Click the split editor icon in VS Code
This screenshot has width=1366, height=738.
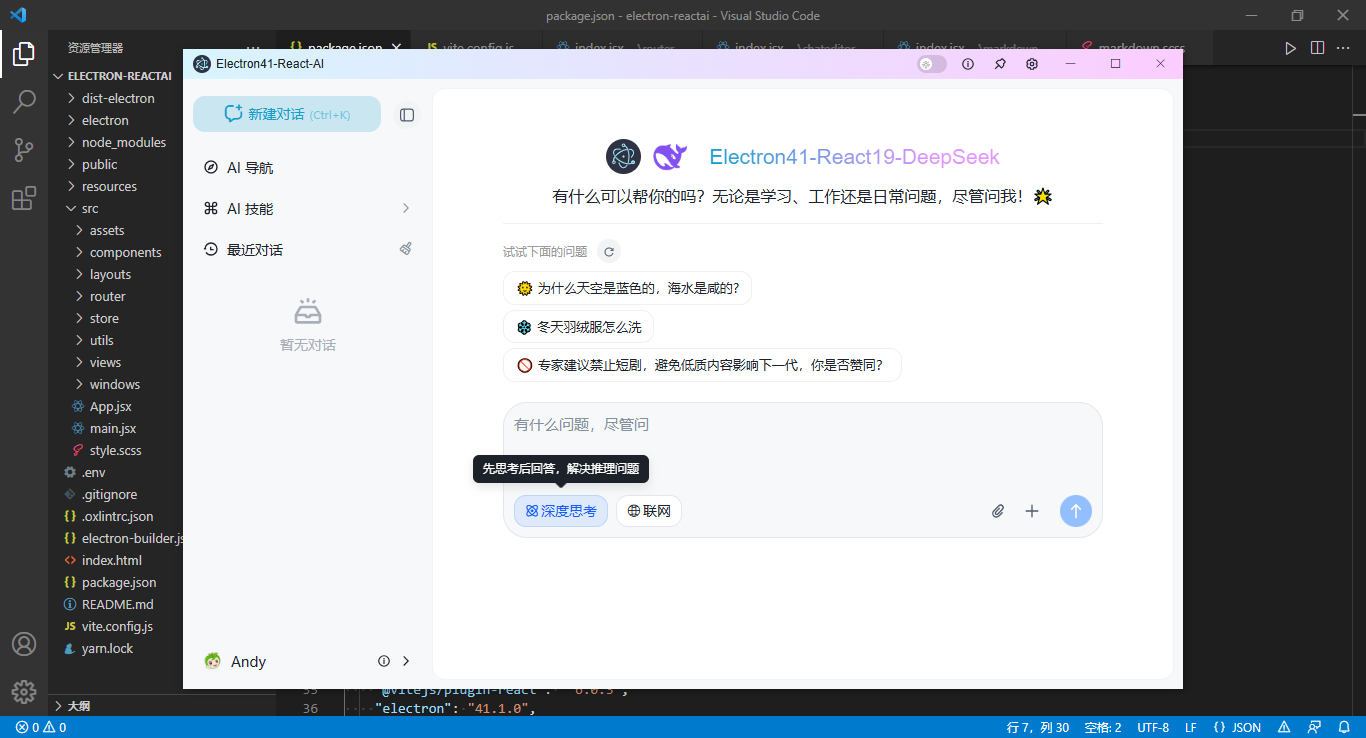pyautogui.click(x=1317, y=48)
